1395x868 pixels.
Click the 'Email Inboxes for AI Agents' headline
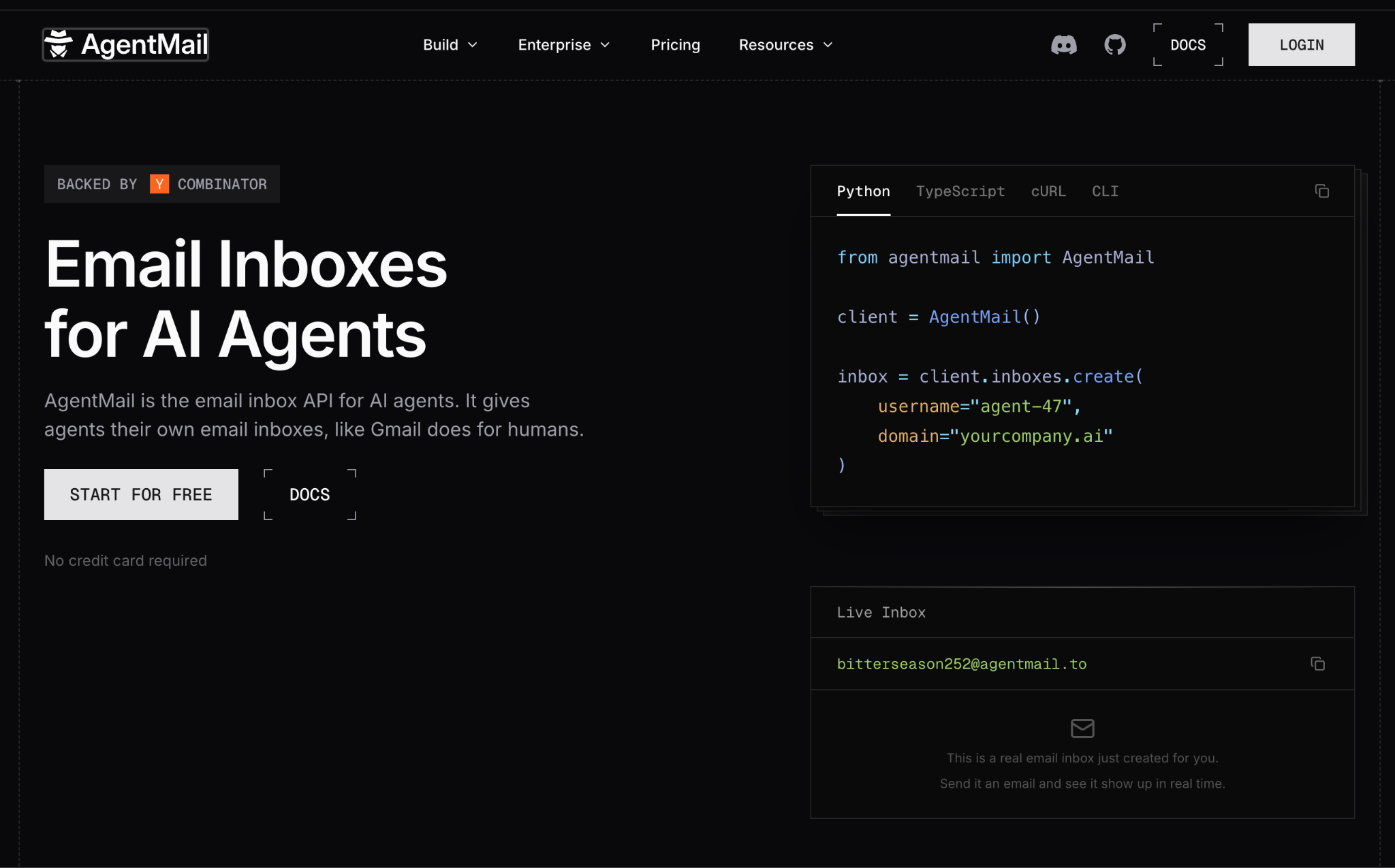point(246,299)
